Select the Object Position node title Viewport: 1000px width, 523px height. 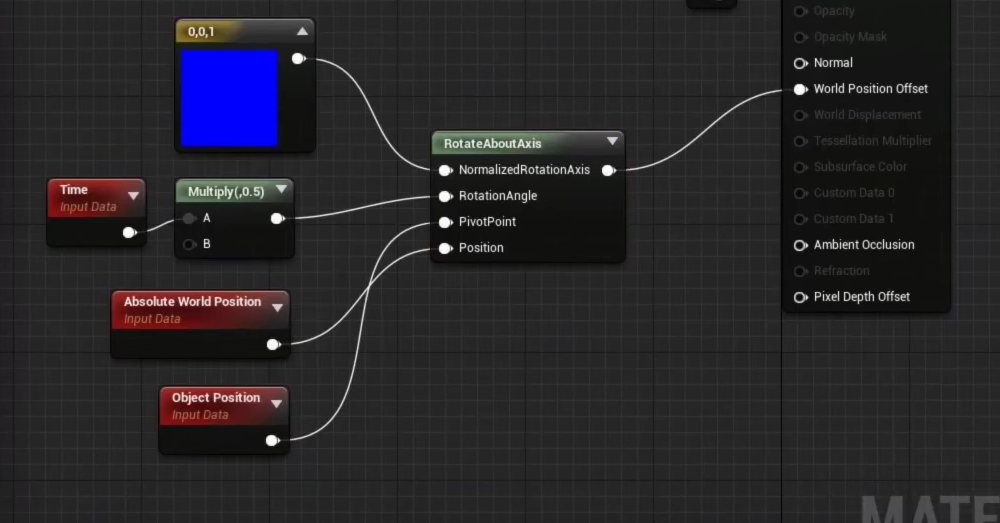(216, 398)
